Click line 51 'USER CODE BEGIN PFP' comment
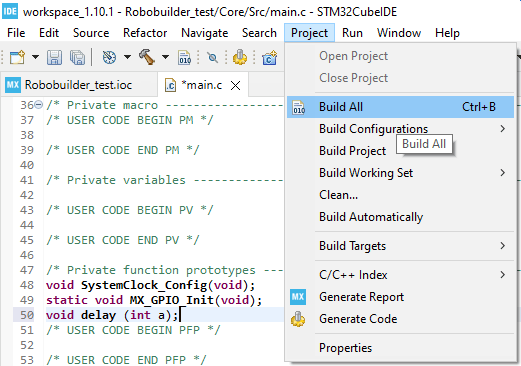Screen dimensions: 521x366 tap(133, 330)
